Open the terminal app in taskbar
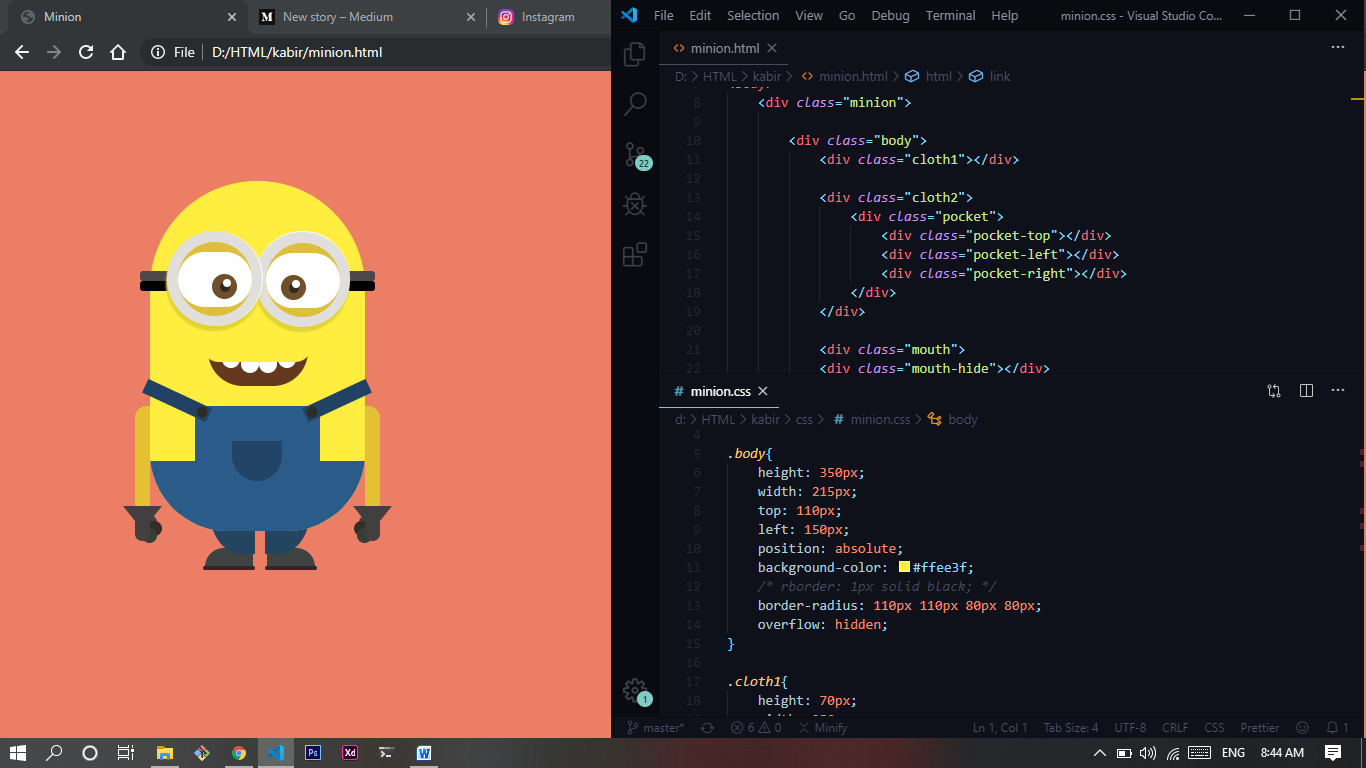Image resolution: width=1366 pixels, height=768 pixels. tap(387, 753)
